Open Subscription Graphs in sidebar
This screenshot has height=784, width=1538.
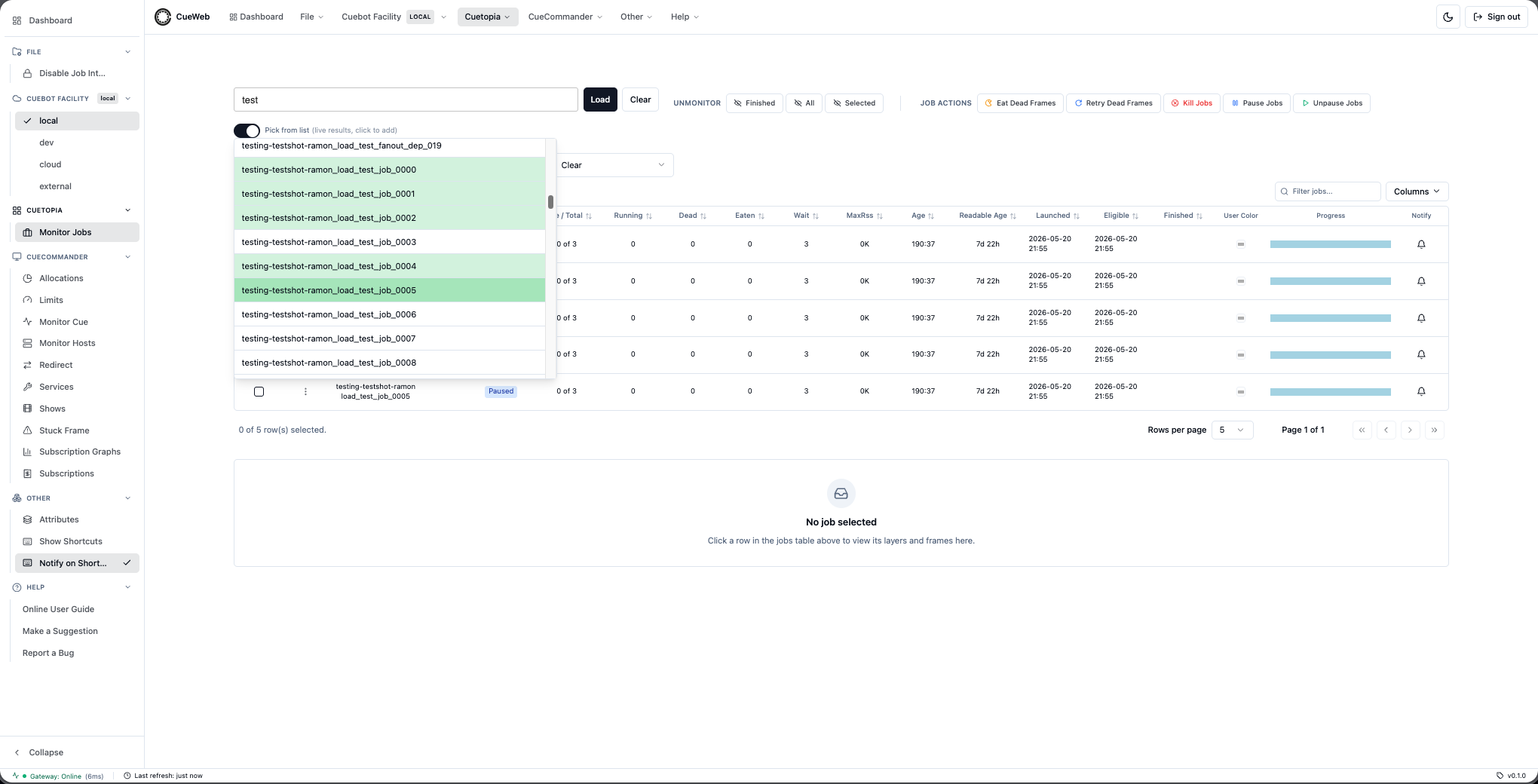coord(77,452)
